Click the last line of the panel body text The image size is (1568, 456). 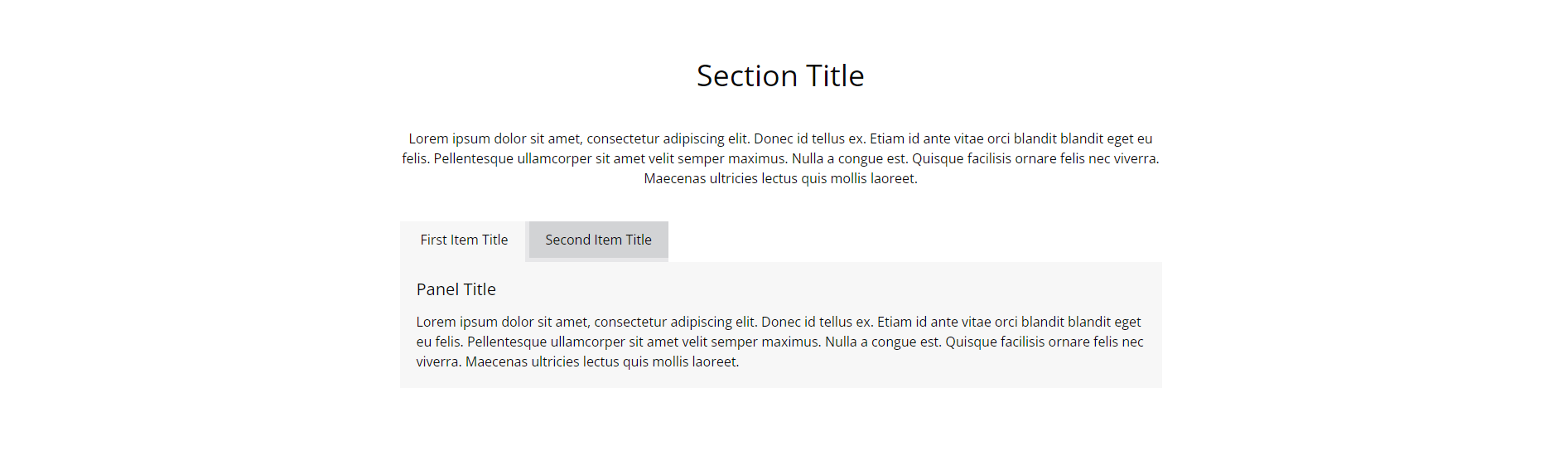pos(577,362)
